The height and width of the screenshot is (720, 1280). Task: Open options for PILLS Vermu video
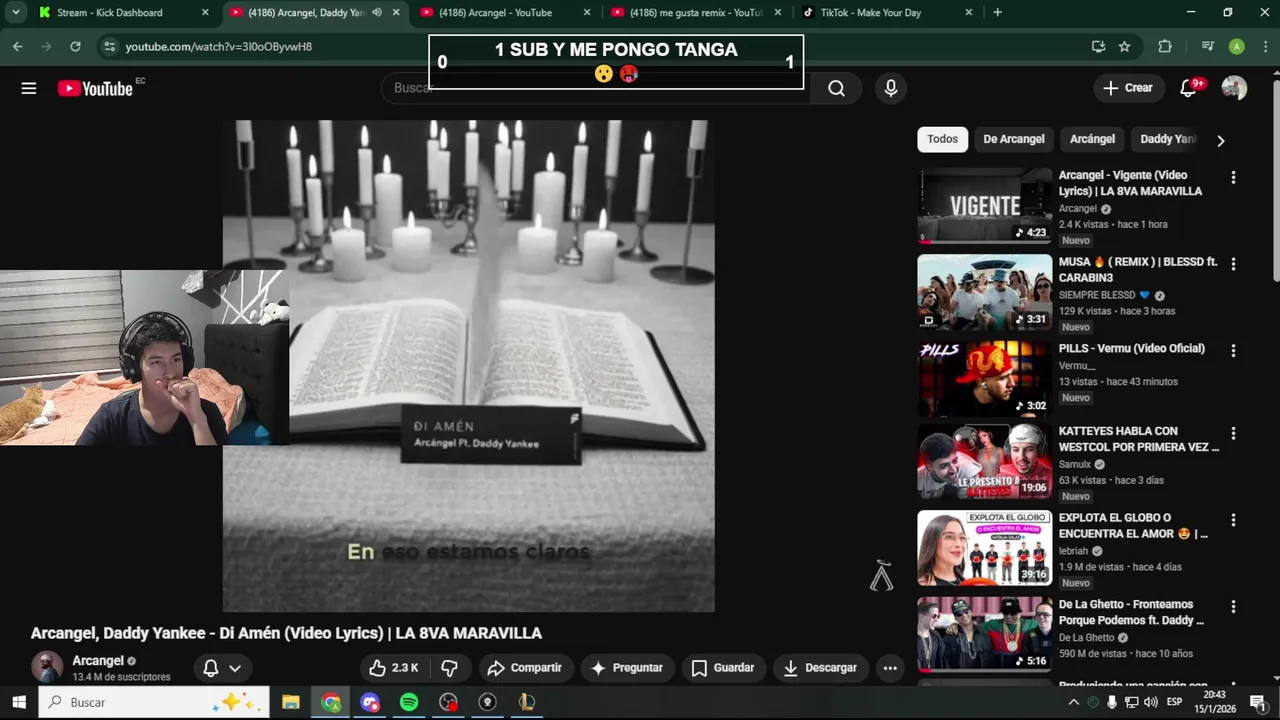point(1233,351)
